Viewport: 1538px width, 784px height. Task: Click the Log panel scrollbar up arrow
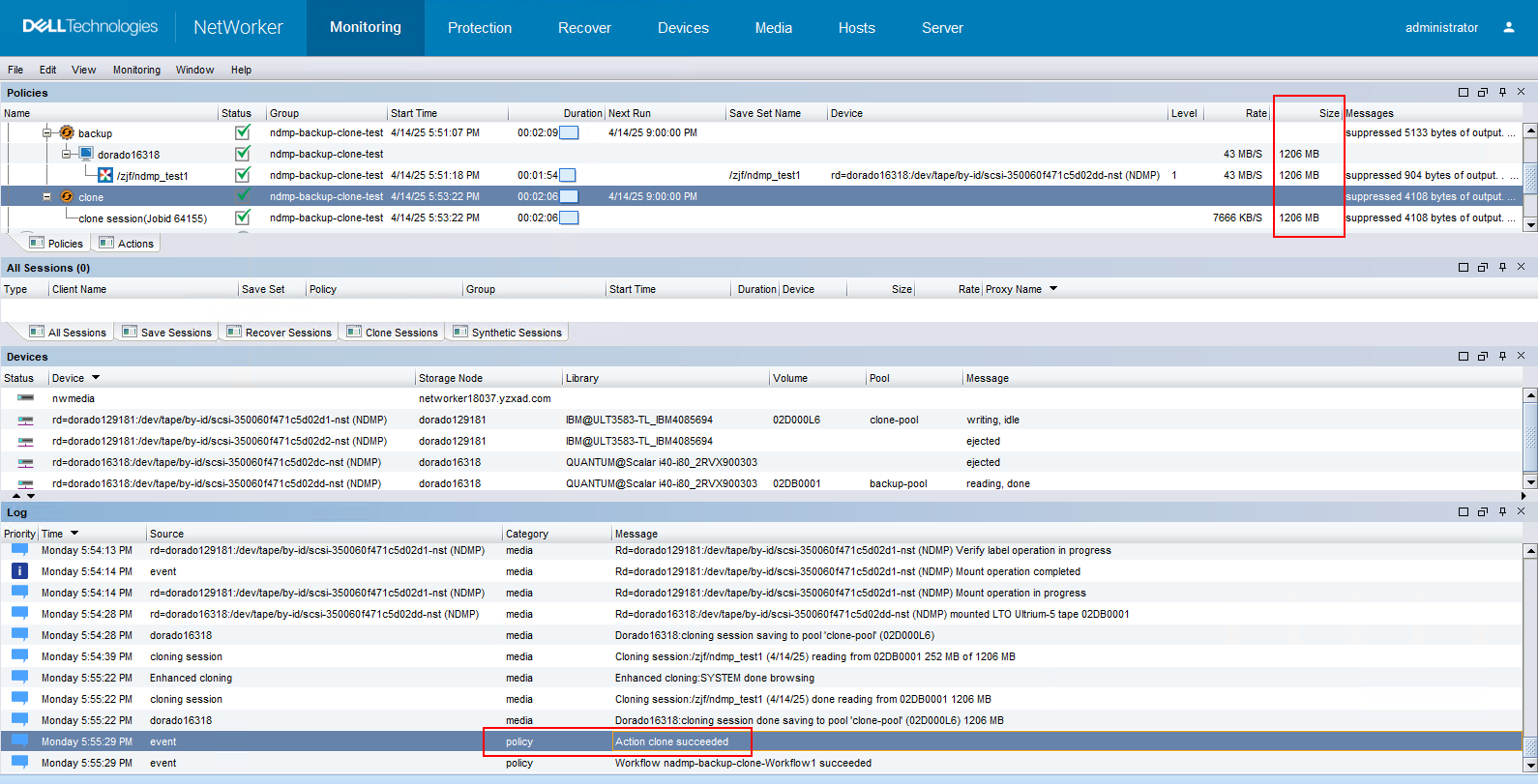tap(1530, 550)
